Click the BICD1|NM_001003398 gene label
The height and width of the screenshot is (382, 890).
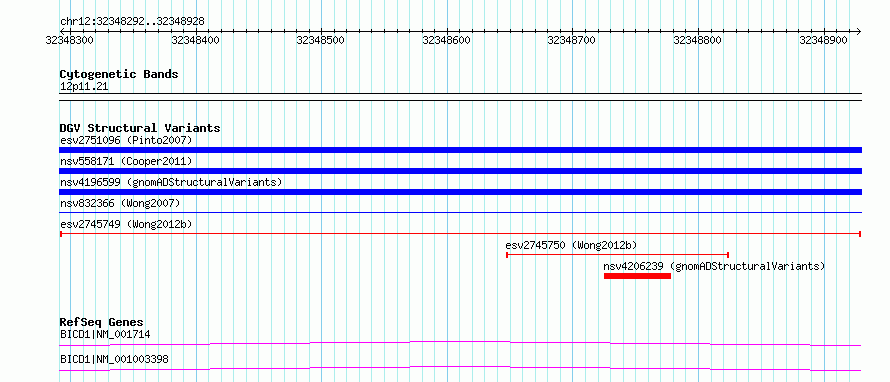coord(114,360)
